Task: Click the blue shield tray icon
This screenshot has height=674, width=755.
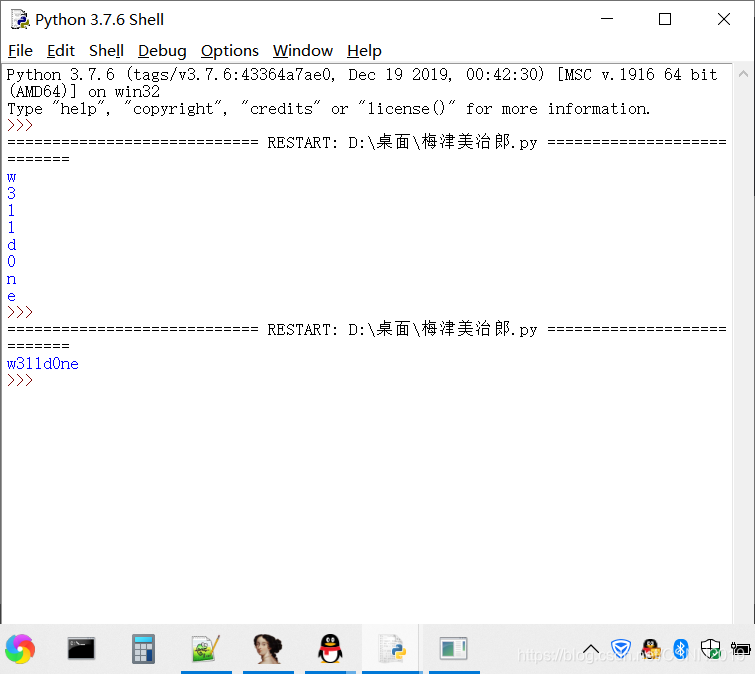Action: pos(621,649)
